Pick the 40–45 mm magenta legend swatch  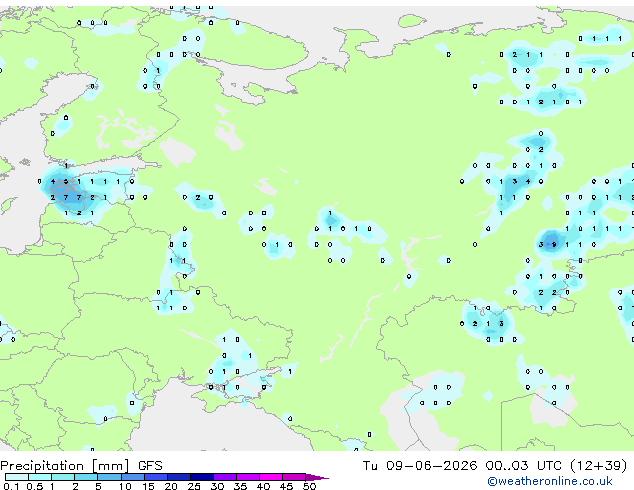(x=271, y=477)
